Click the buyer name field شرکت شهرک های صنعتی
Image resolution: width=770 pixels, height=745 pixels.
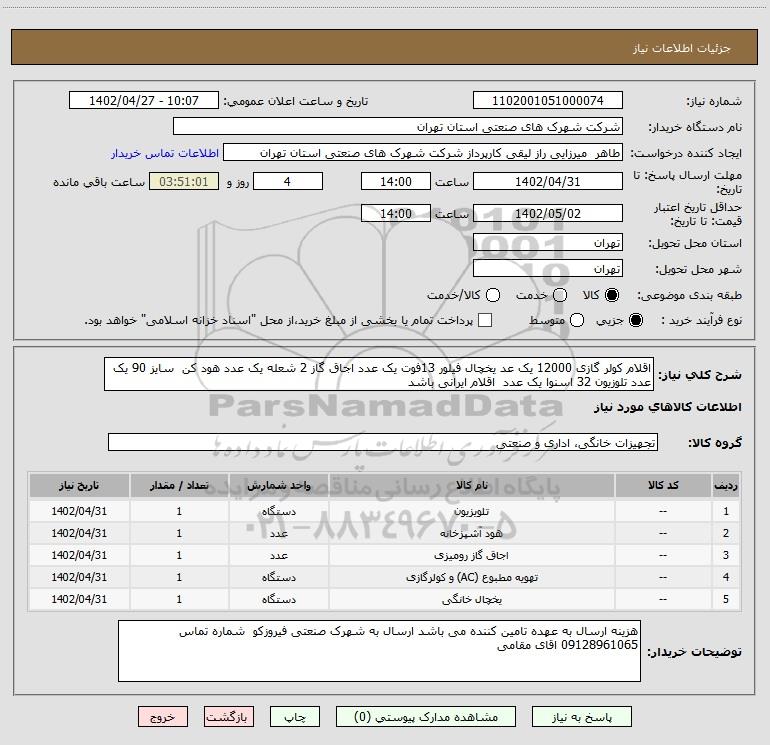398,127
